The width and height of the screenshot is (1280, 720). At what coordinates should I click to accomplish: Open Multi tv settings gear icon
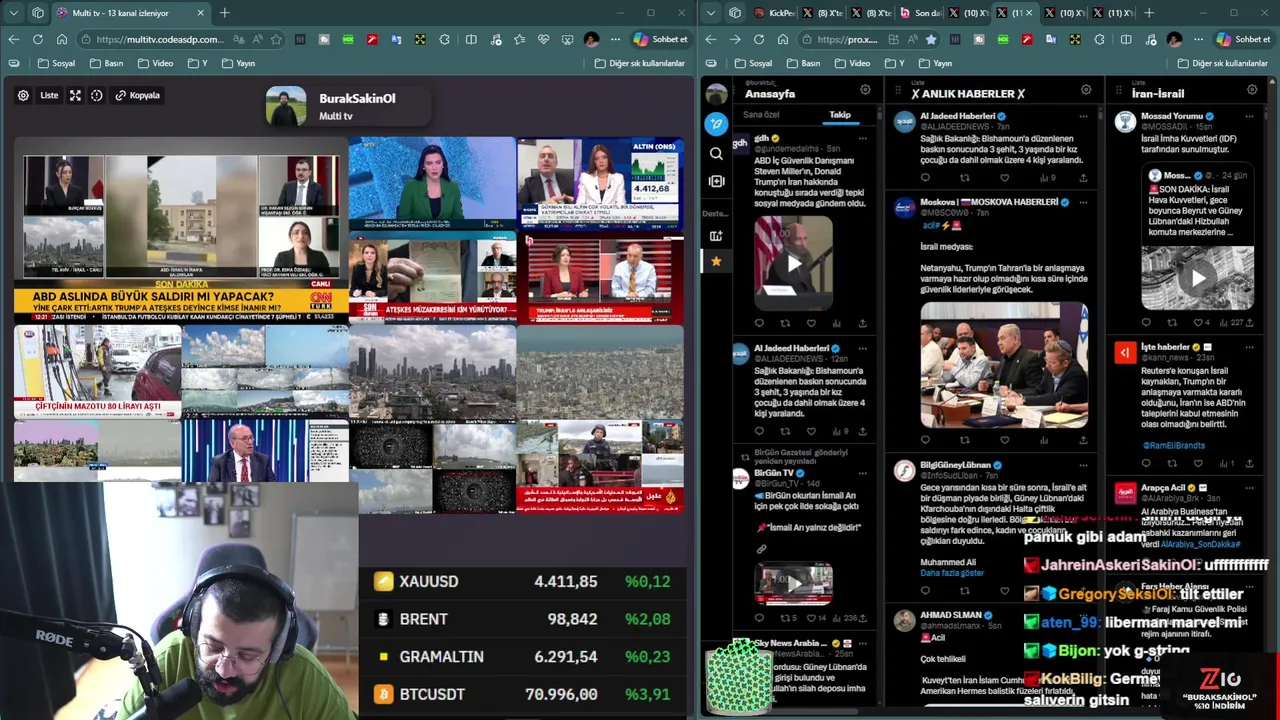coord(23,95)
